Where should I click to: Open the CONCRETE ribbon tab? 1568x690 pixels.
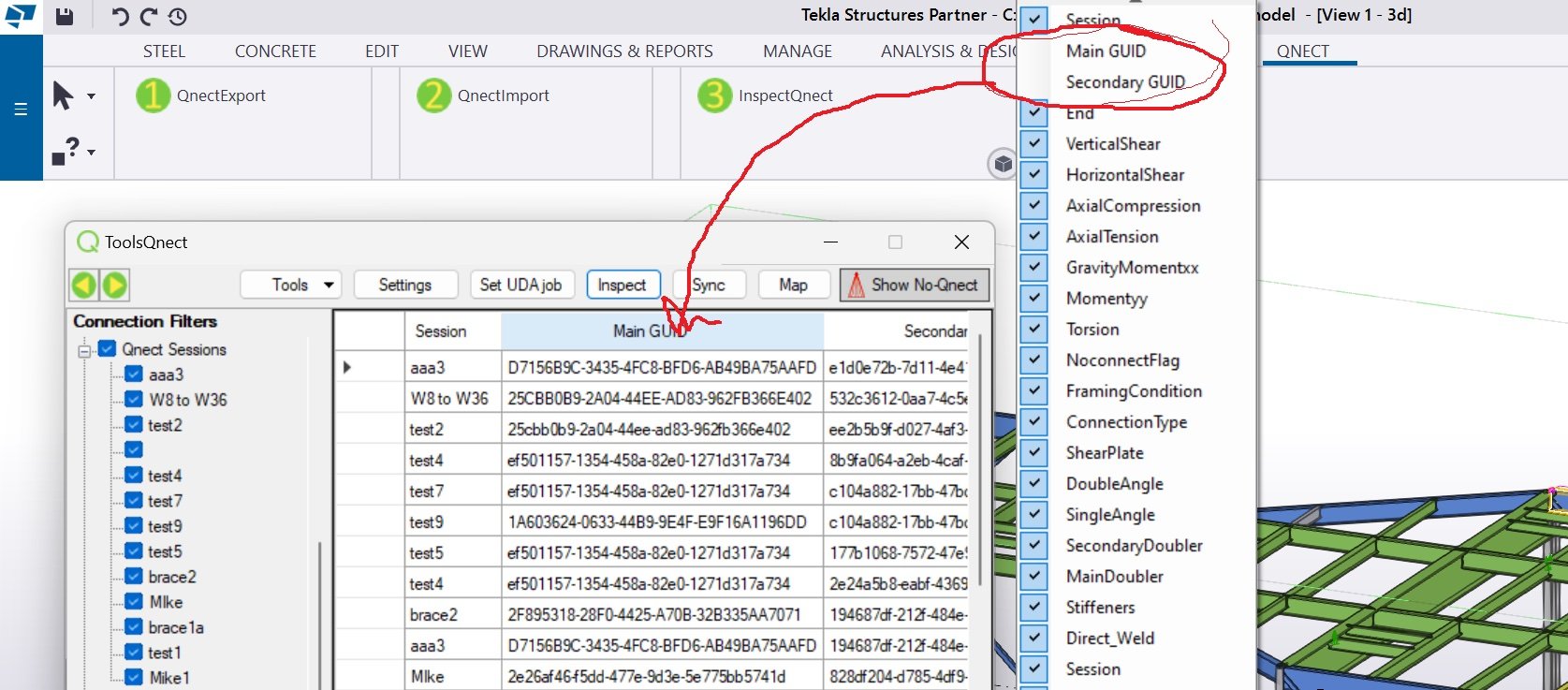click(x=275, y=51)
